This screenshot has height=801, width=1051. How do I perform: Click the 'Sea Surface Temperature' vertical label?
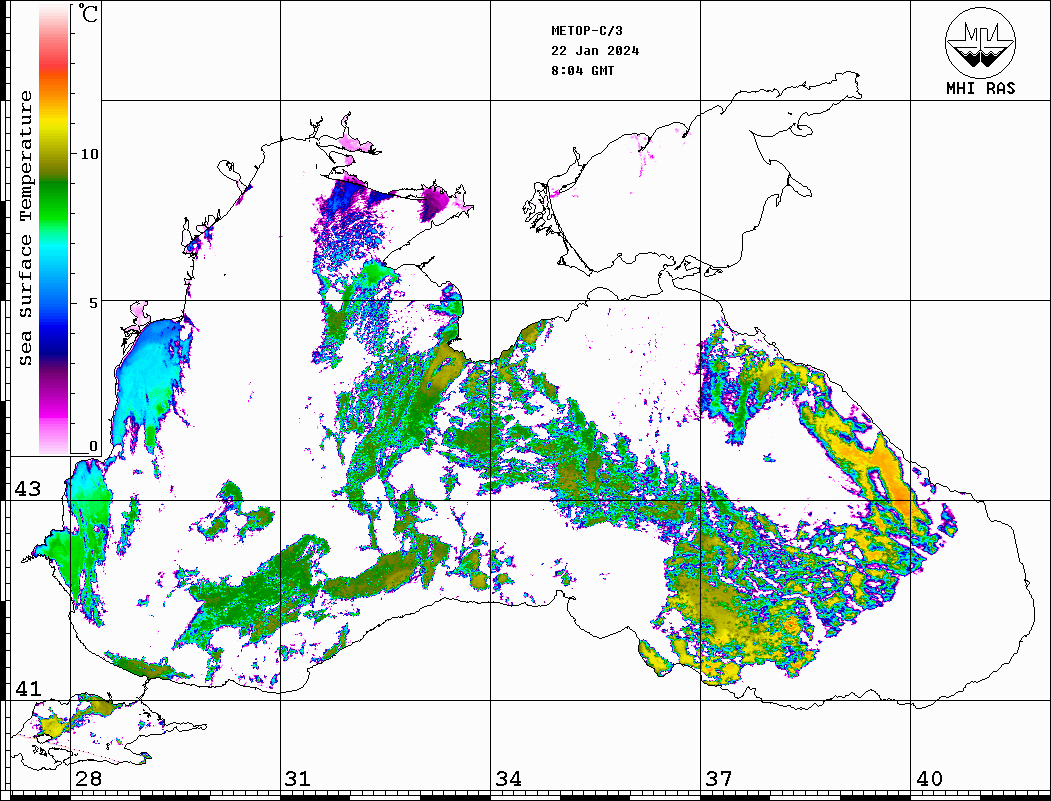[x=25, y=229]
